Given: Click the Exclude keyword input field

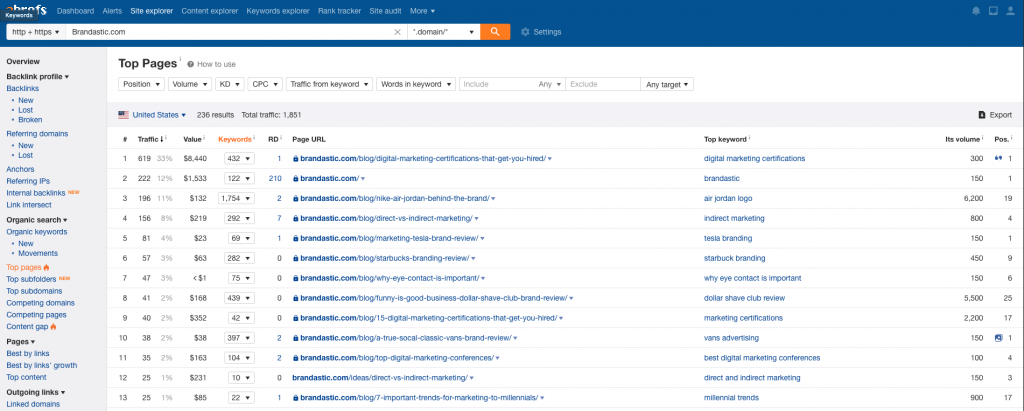Looking at the screenshot, I should pyautogui.click(x=602, y=84).
